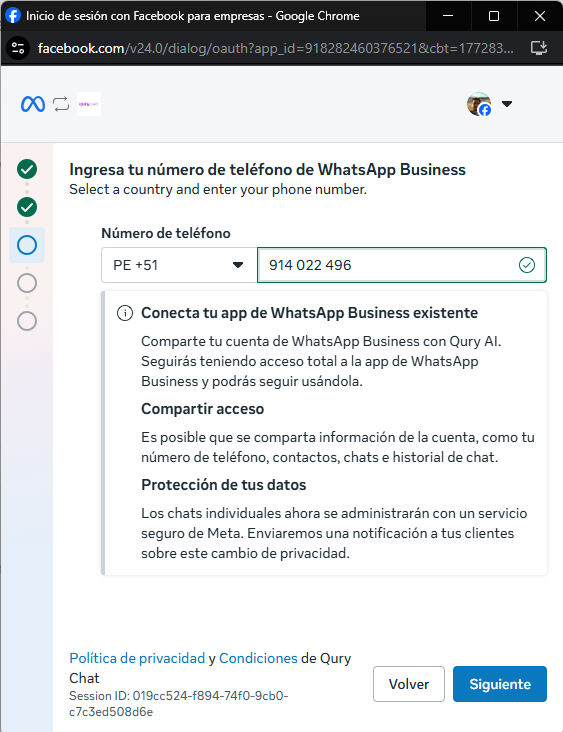Click the Volver button
The image size is (563, 732).
[x=409, y=684]
